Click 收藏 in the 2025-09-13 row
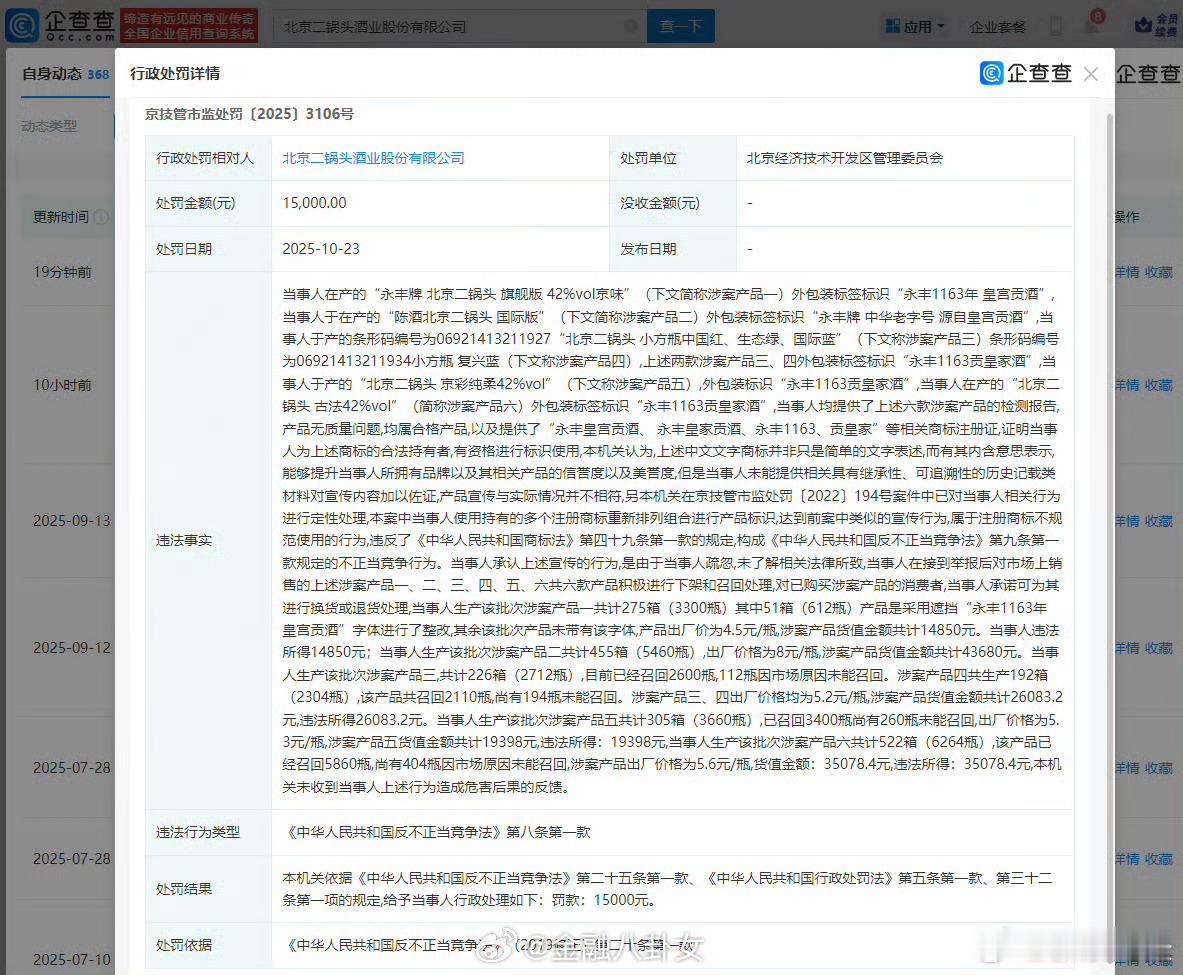The height and width of the screenshot is (975, 1183). click(1158, 521)
